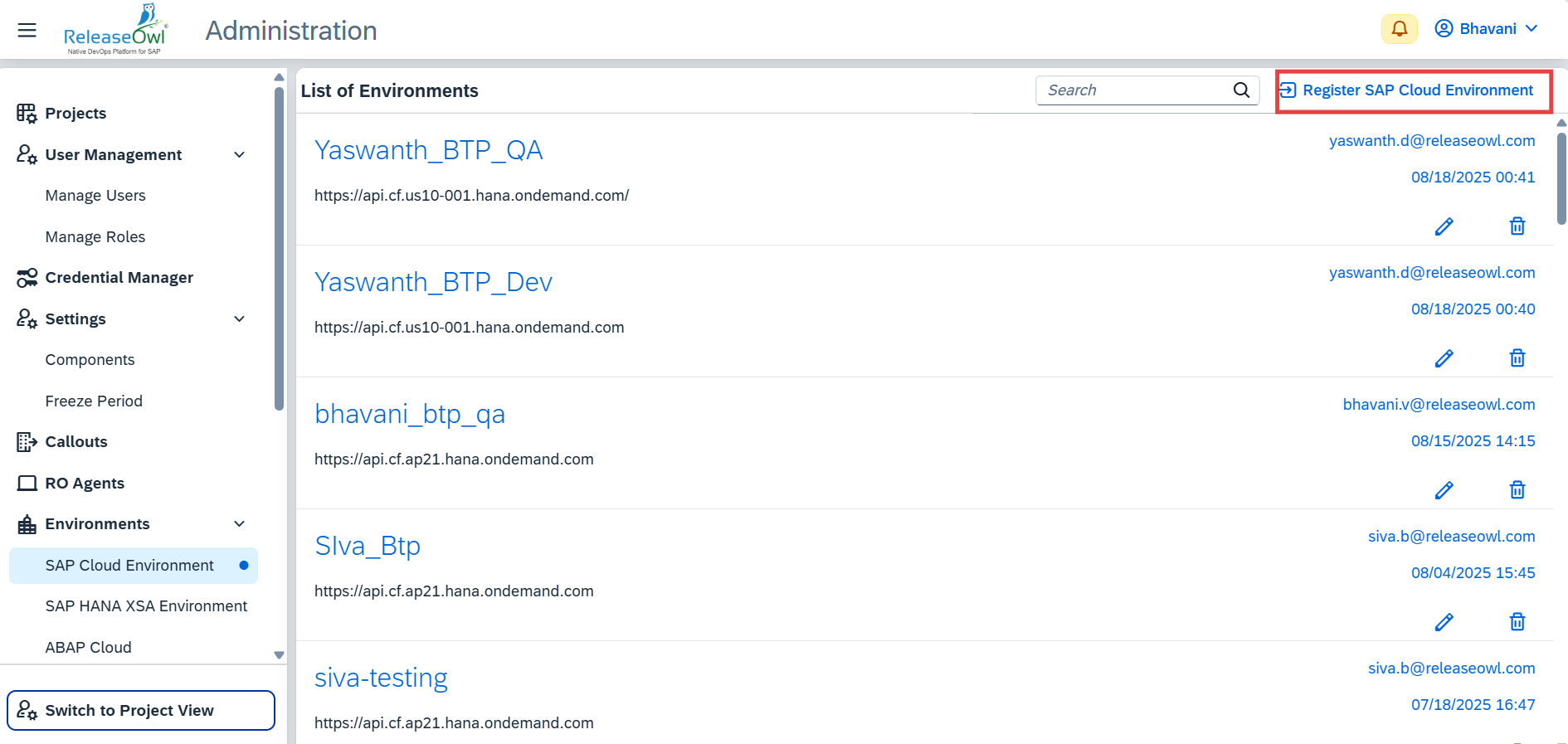Open the SIva_Btp environment title
This screenshot has height=744, width=1568.
coord(368,546)
